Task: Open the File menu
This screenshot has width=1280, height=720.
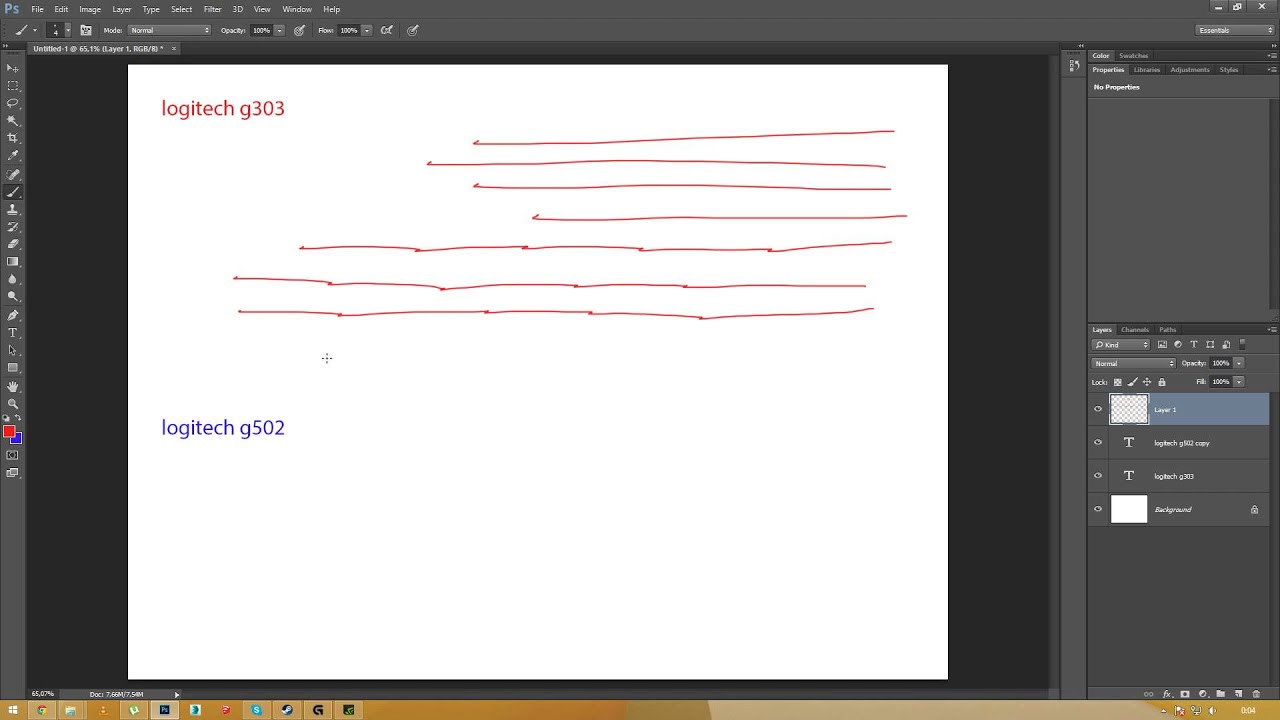Action: tap(37, 9)
